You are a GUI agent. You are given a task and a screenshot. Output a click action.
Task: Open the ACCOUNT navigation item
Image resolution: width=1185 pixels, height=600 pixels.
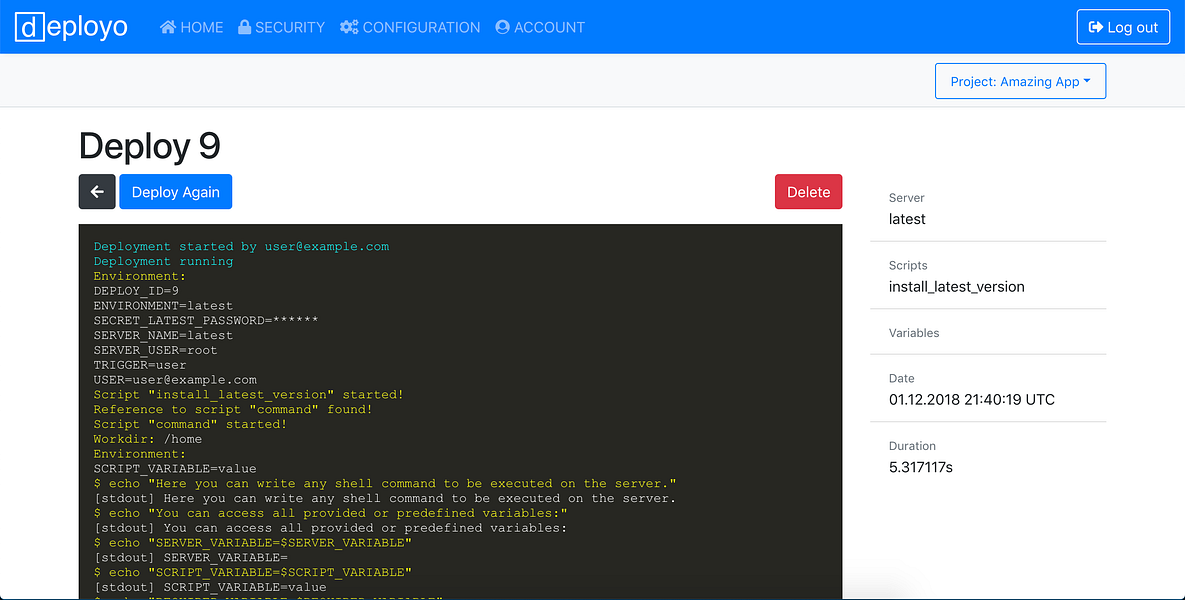coord(540,27)
